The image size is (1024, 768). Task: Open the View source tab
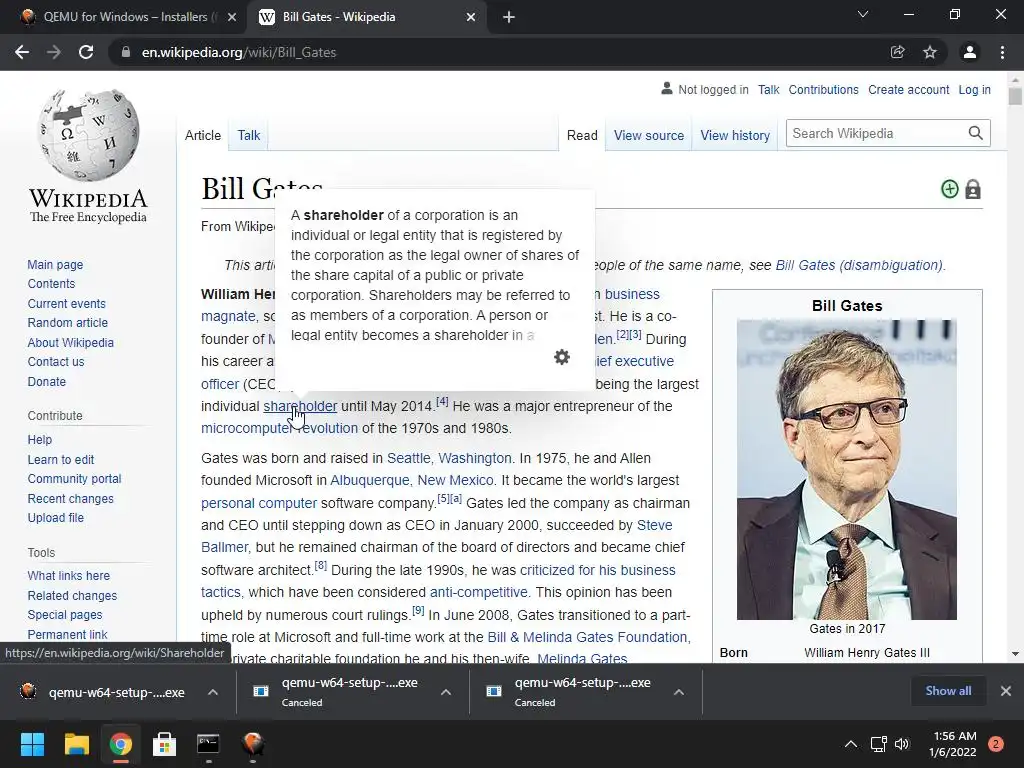point(648,135)
